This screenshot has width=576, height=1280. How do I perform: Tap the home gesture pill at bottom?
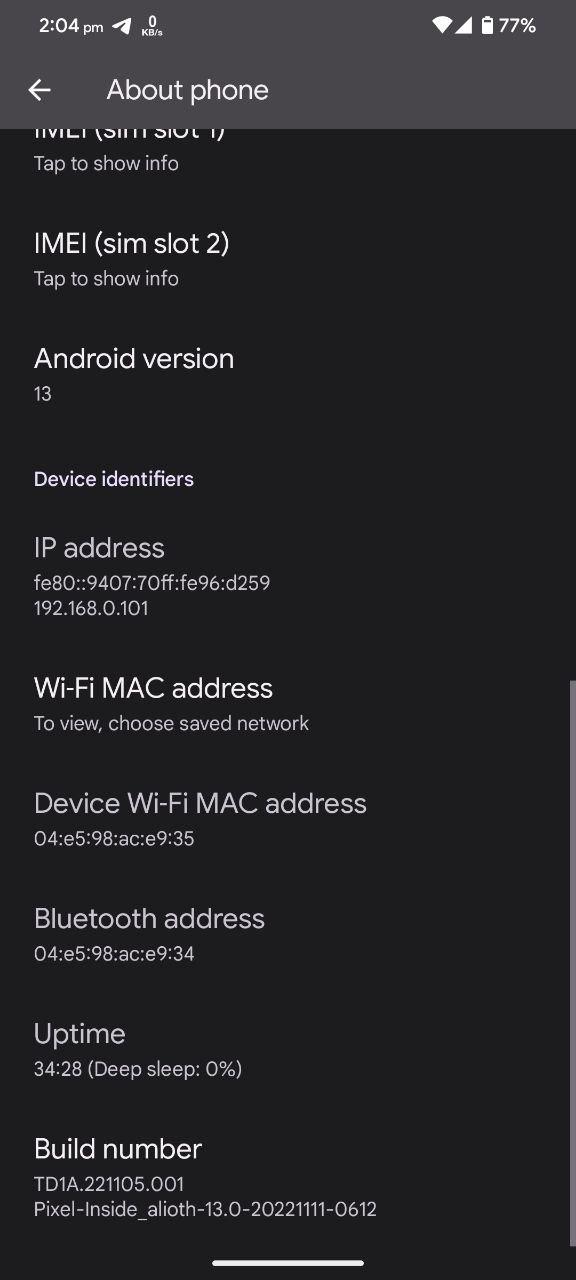pos(288,1262)
